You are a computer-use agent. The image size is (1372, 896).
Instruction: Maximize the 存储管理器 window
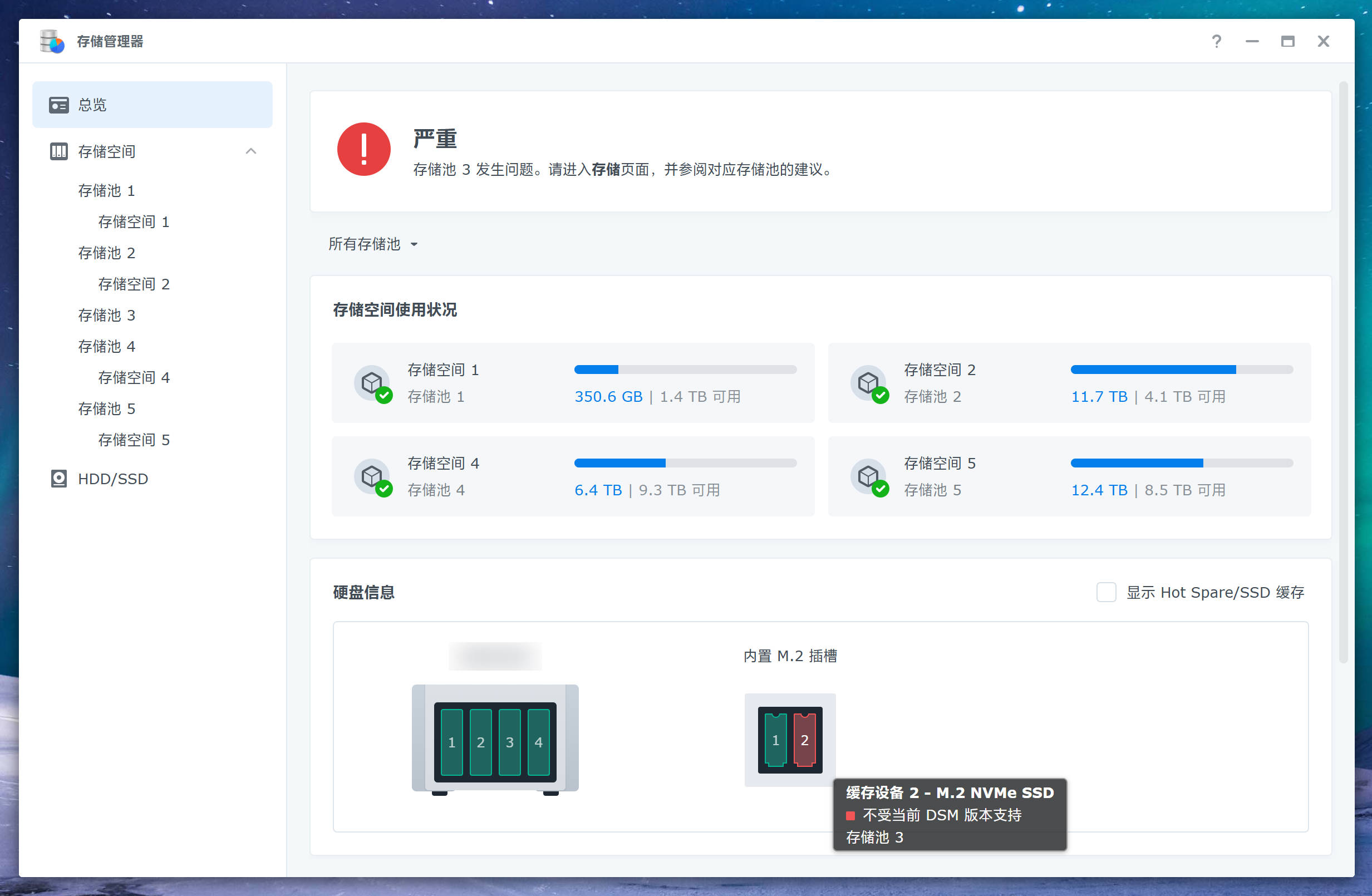pyautogui.click(x=1287, y=42)
